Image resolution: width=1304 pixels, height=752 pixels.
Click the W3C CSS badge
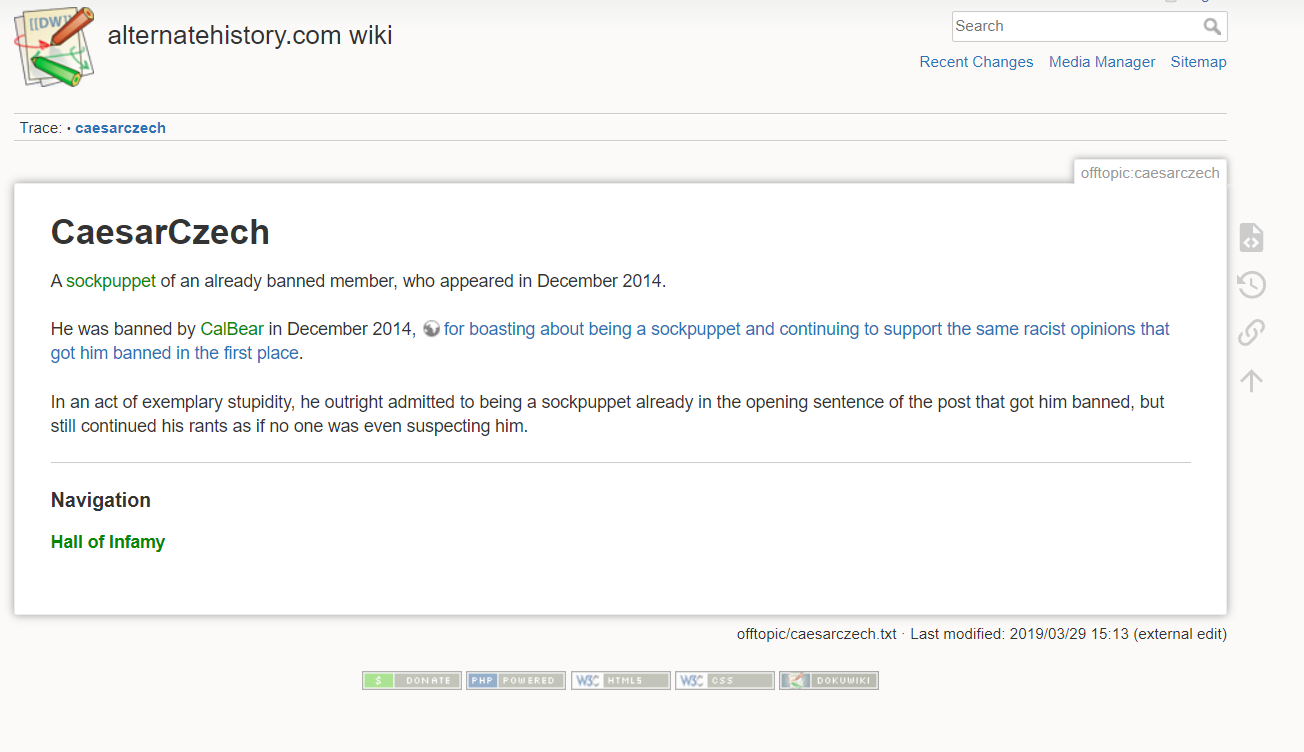[725, 681]
